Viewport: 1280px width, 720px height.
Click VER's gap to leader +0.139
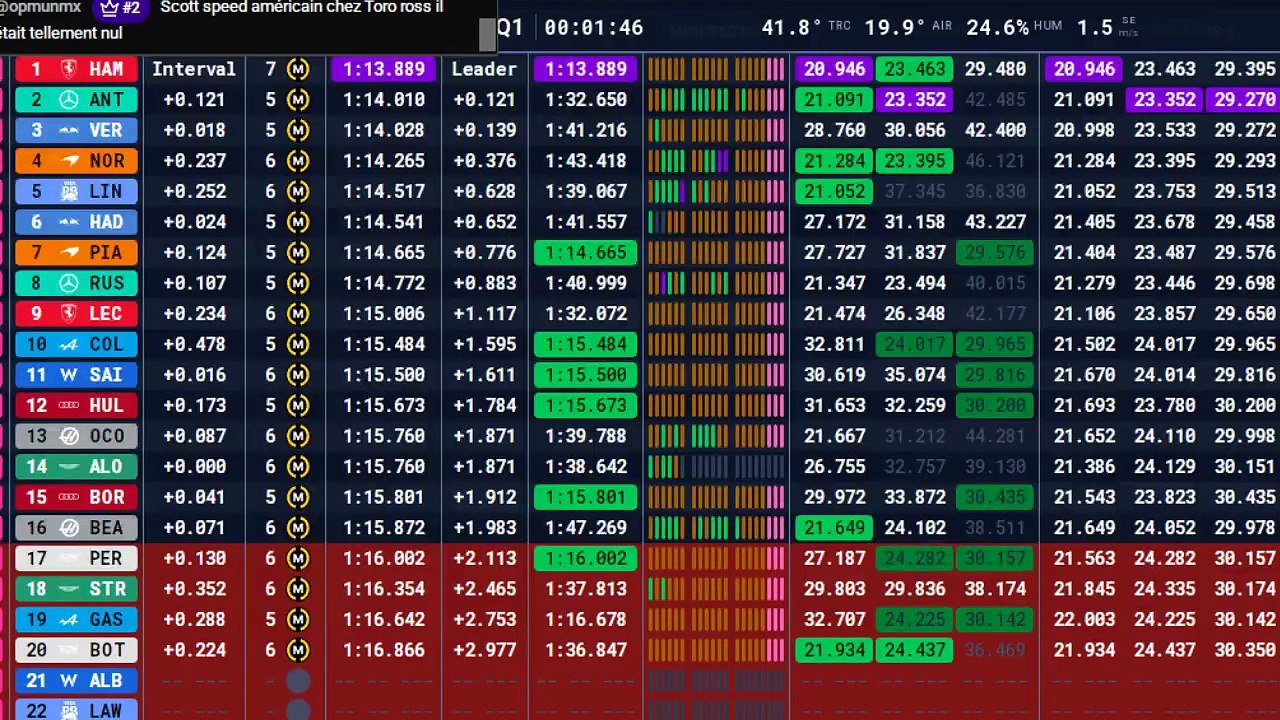pos(484,130)
